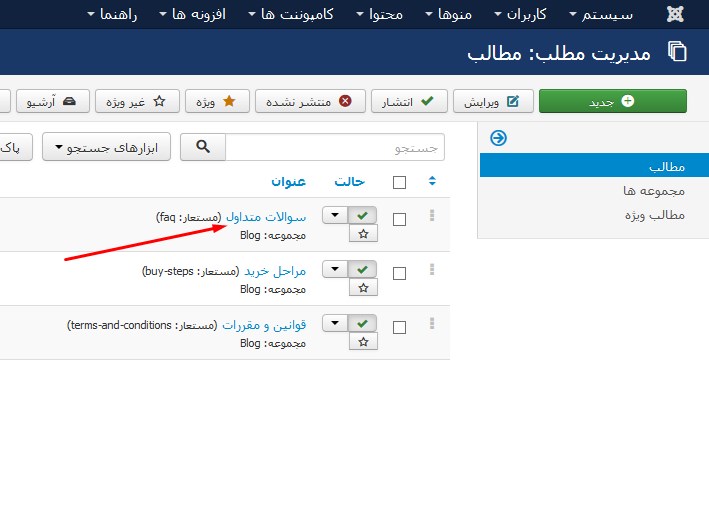This screenshot has height=515, width=709.
Task: Tick the select-all checkbox in header
Action: pos(399,183)
